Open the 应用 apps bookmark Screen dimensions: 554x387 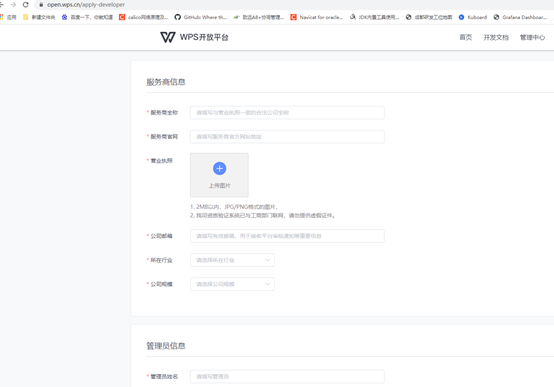pyautogui.click(x=8, y=17)
